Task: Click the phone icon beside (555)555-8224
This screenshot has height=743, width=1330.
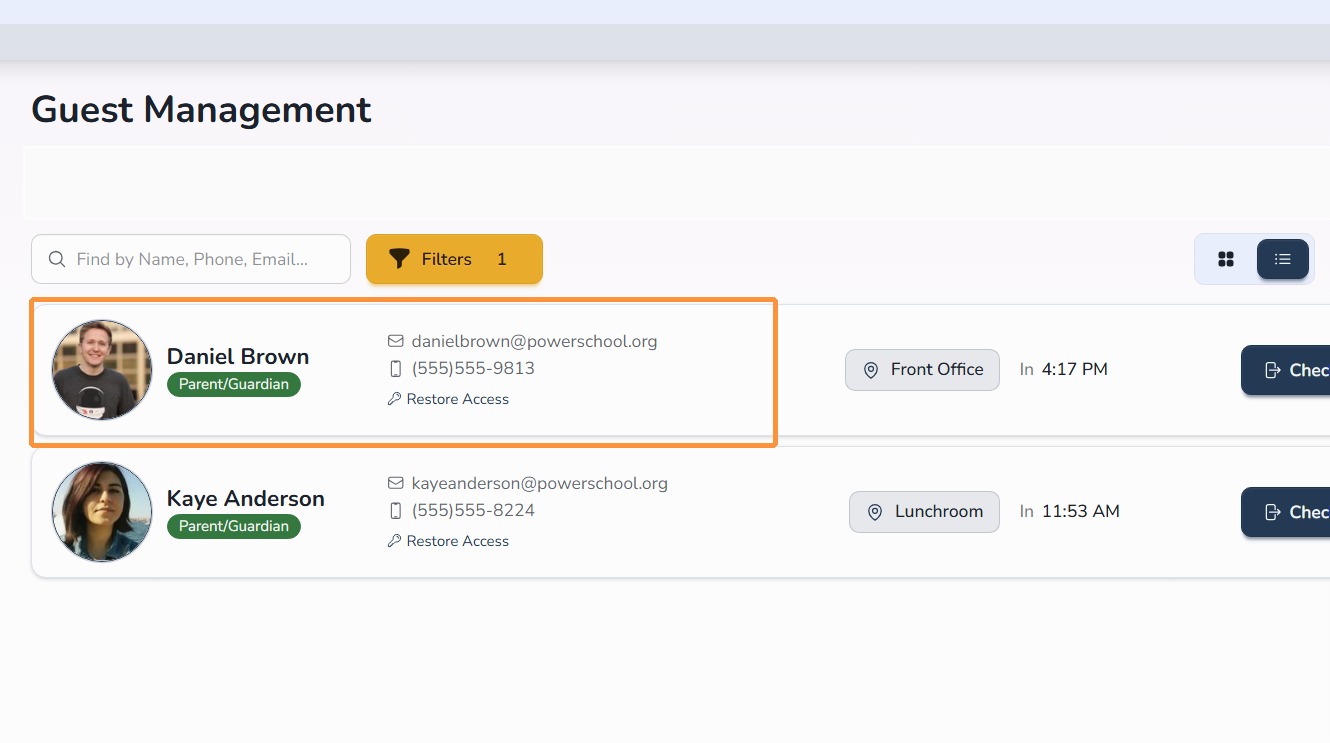Action: coord(395,510)
